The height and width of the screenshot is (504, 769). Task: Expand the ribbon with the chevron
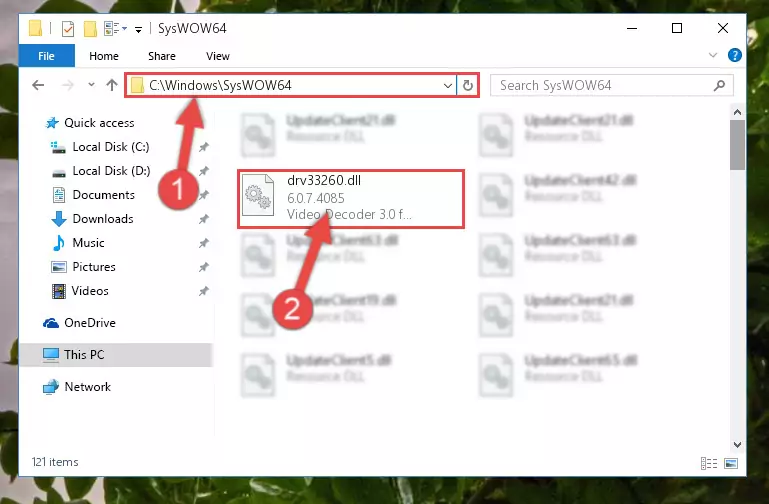click(713, 55)
